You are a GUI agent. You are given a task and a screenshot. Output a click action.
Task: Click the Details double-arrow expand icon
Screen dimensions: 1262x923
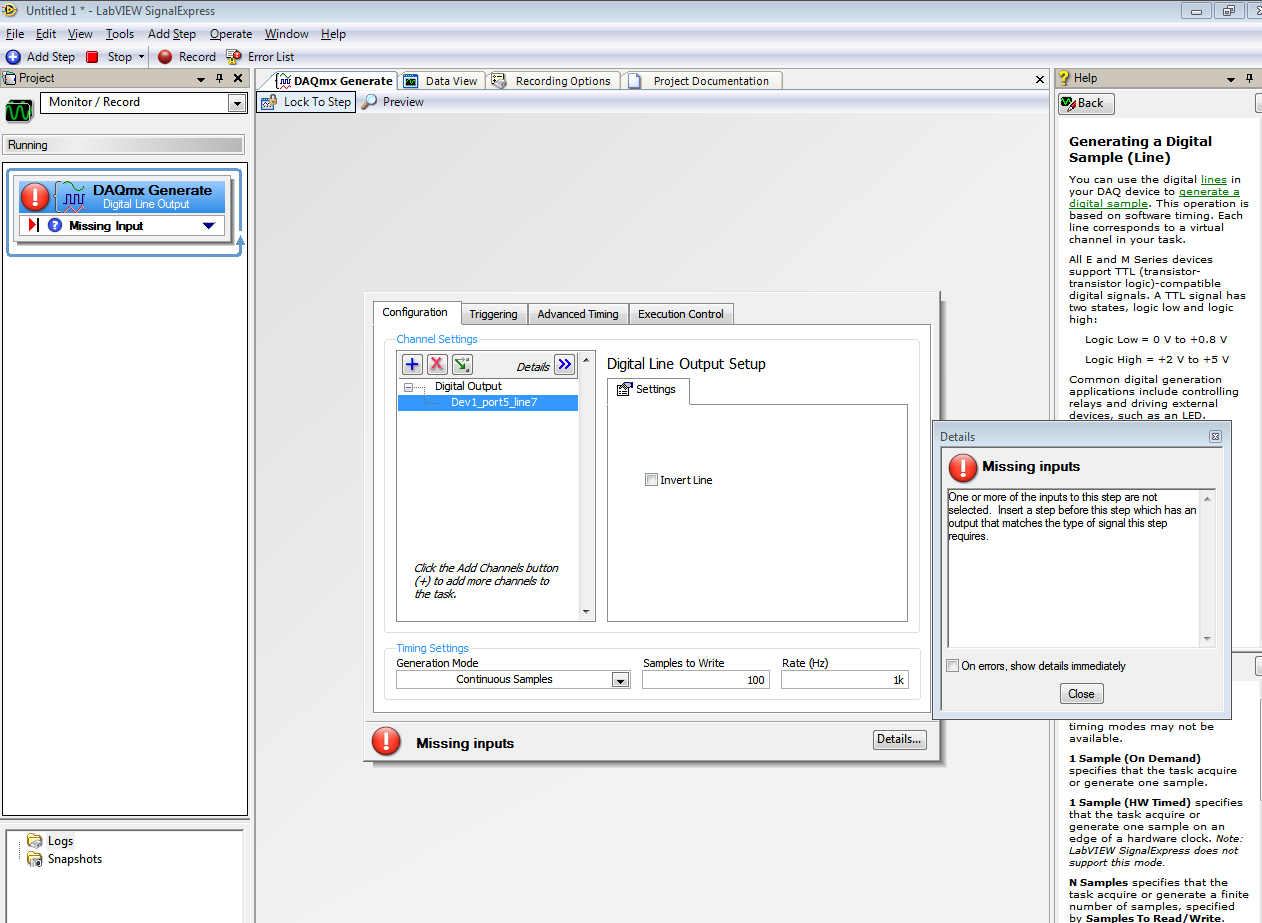[x=565, y=365]
